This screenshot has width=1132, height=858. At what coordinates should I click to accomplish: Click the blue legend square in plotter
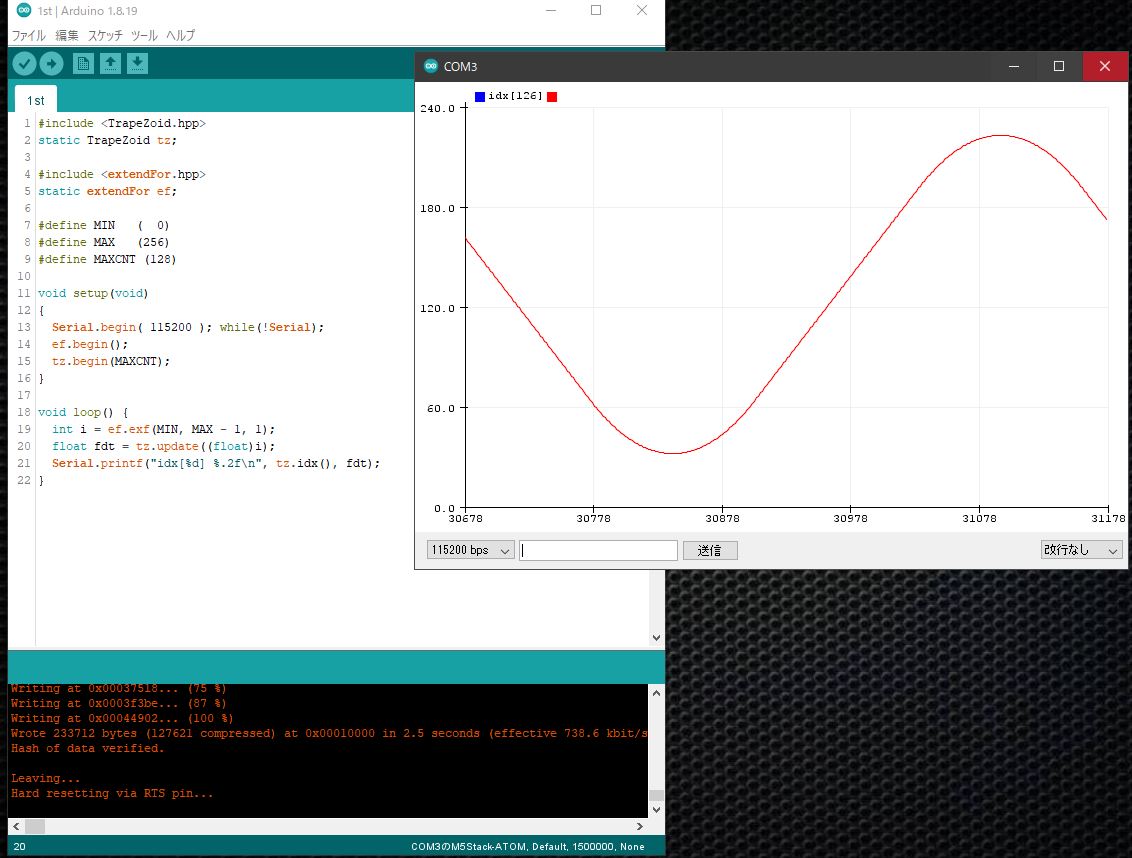point(480,96)
